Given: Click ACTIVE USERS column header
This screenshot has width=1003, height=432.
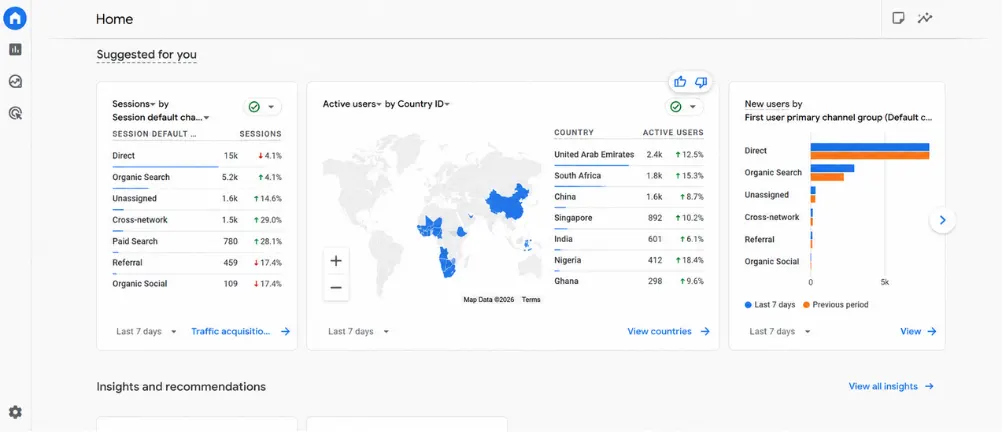Looking at the screenshot, I should tap(673, 132).
